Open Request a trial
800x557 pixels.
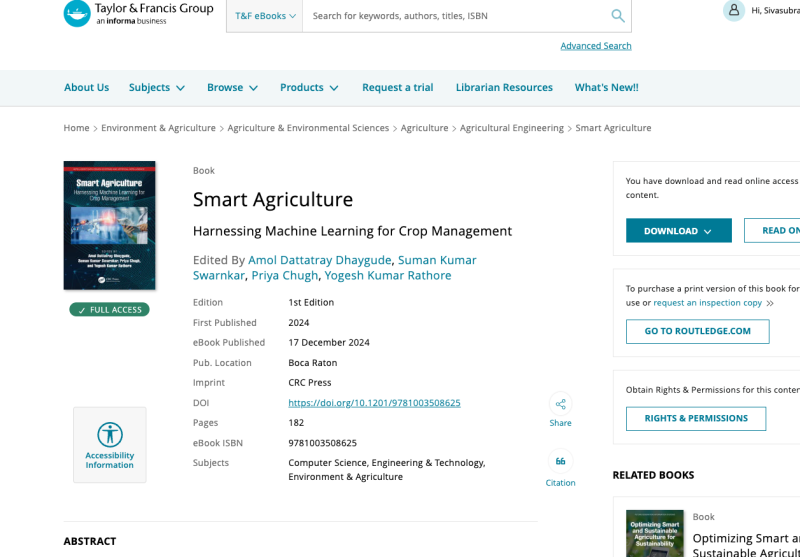pos(397,88)
